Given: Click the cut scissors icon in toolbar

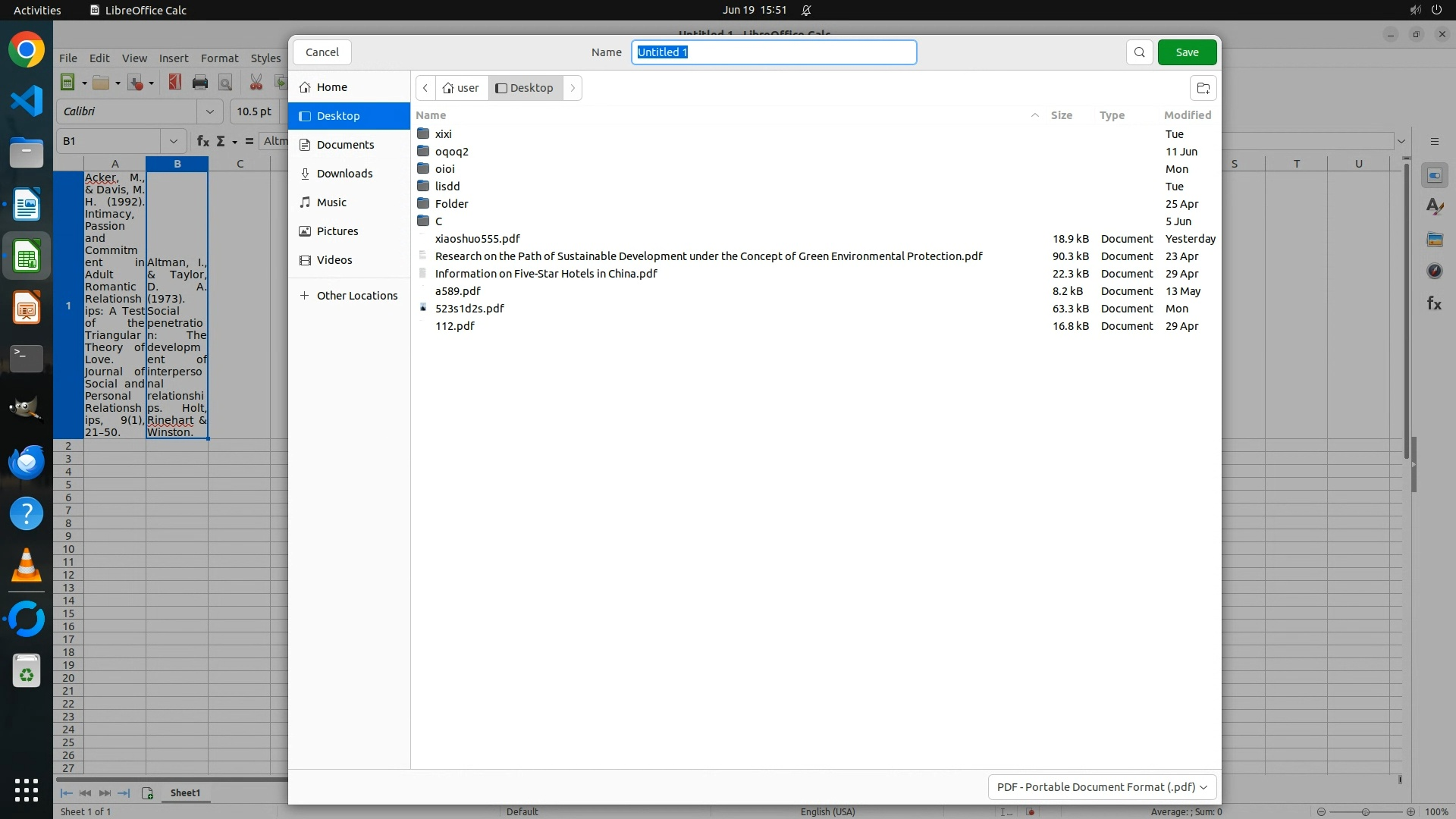Looking at the screenshot, I should pyautogui.click(x=256, y=83).
